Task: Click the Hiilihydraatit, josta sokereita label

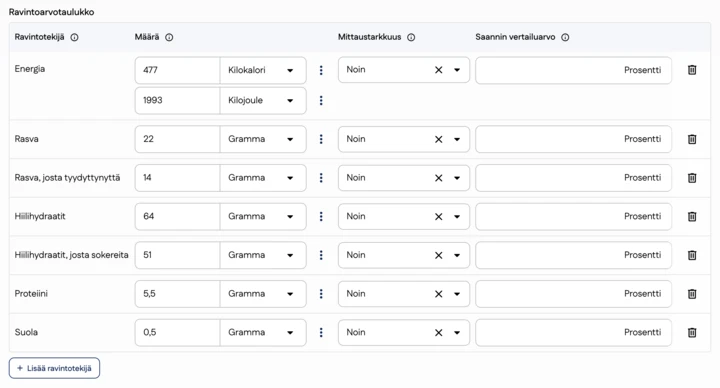Action: pyautogui.click(x=72, y=255)
